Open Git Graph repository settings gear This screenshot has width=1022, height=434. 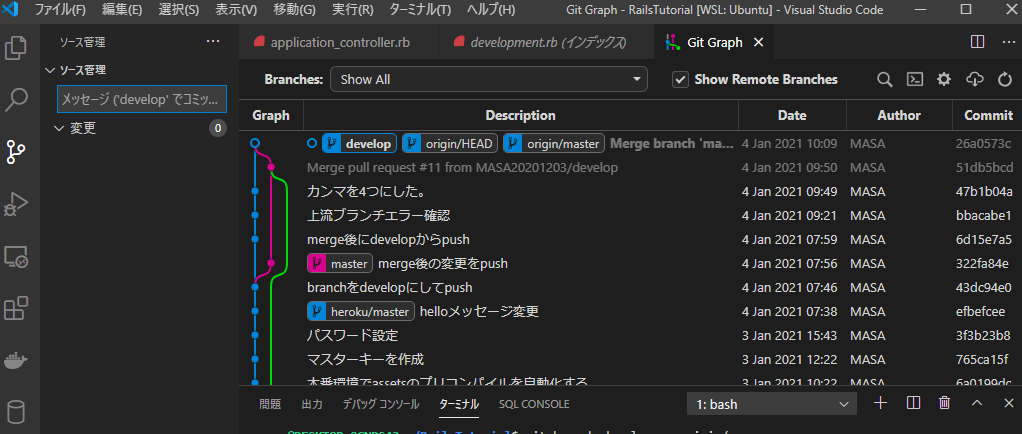tap(944, 80)
